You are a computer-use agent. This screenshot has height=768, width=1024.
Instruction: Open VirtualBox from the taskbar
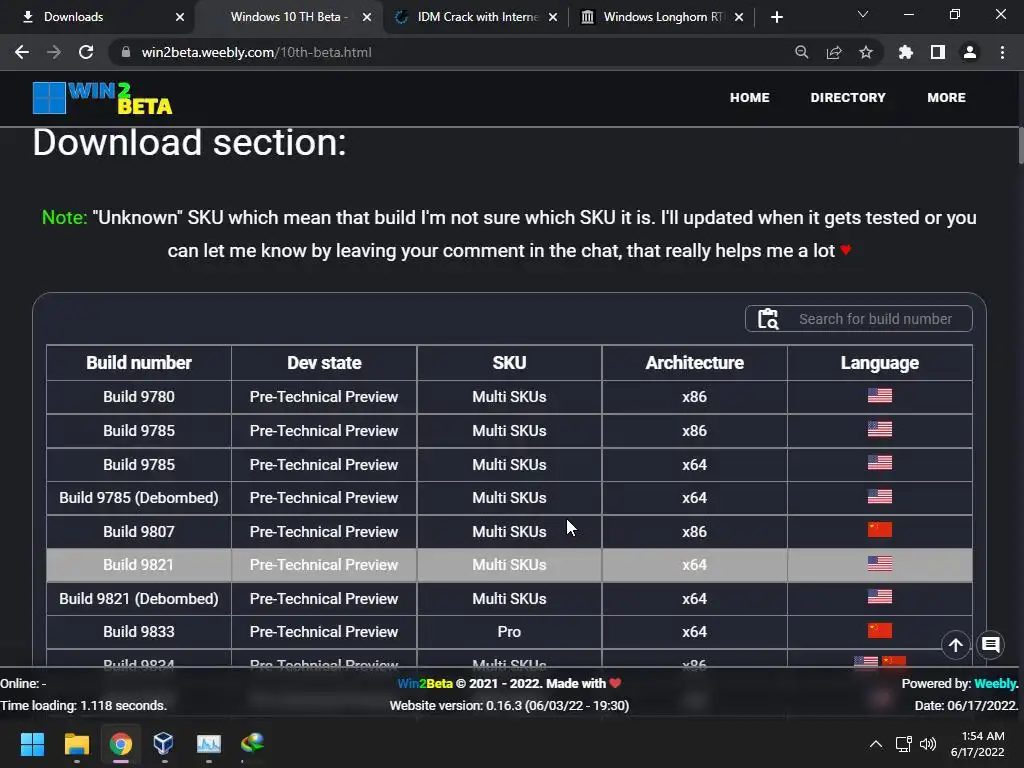[163, 743]
